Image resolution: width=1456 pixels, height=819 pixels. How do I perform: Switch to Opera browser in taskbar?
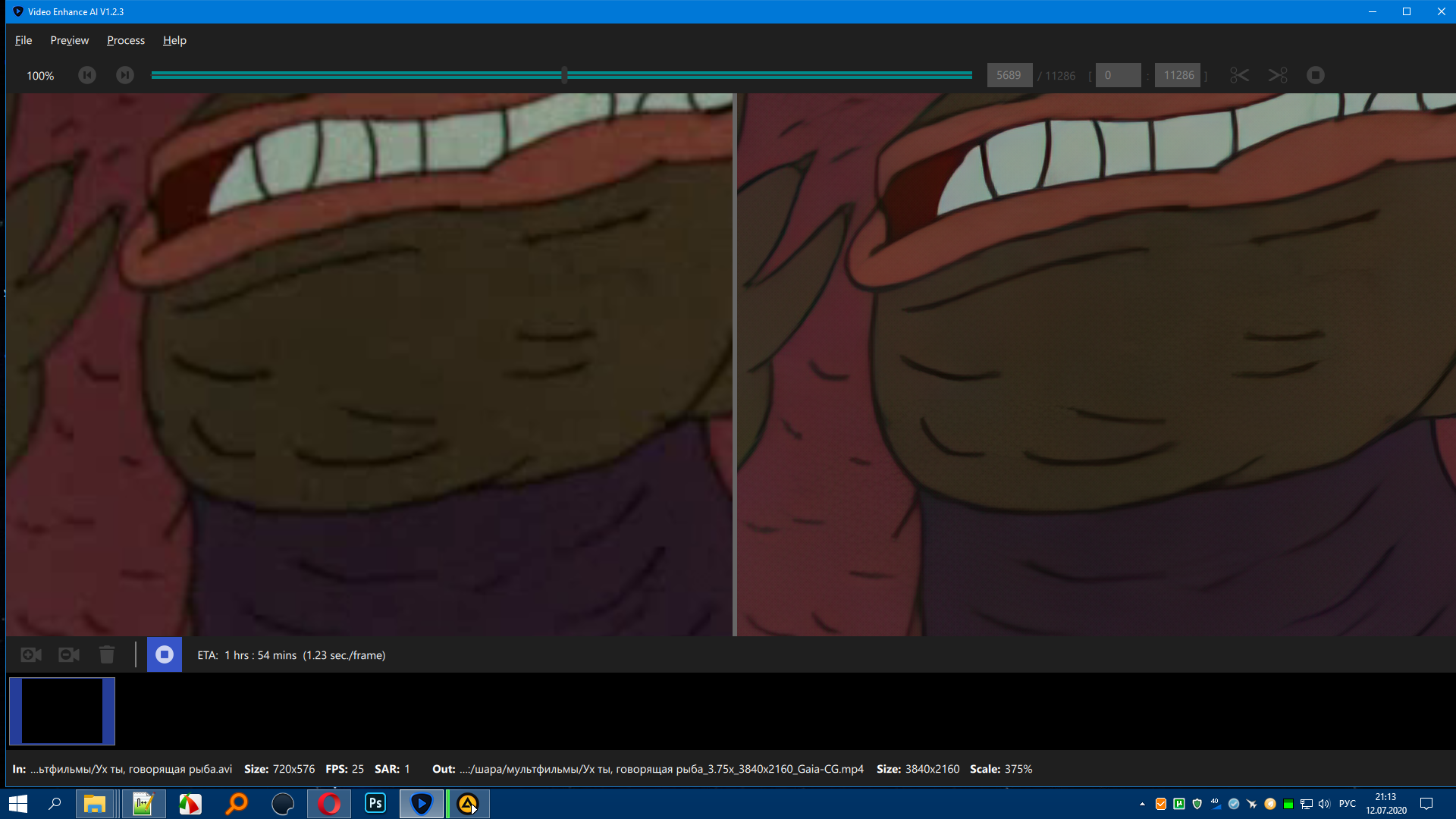coord(329,804)
